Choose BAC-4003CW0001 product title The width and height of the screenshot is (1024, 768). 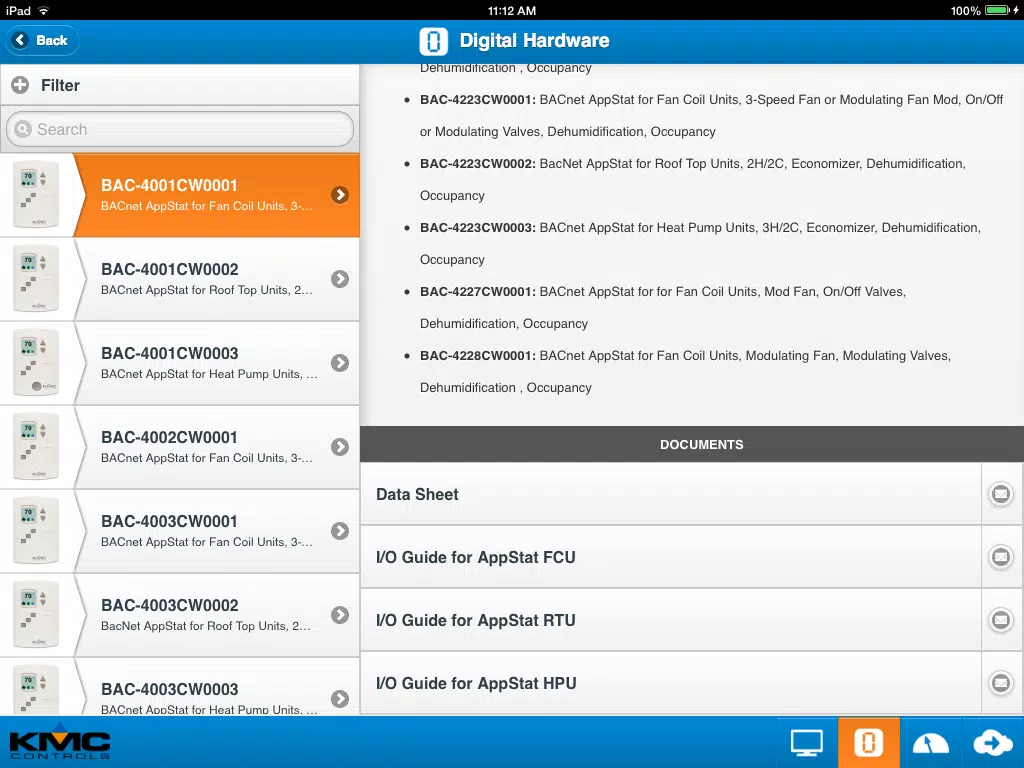[169, 521]
